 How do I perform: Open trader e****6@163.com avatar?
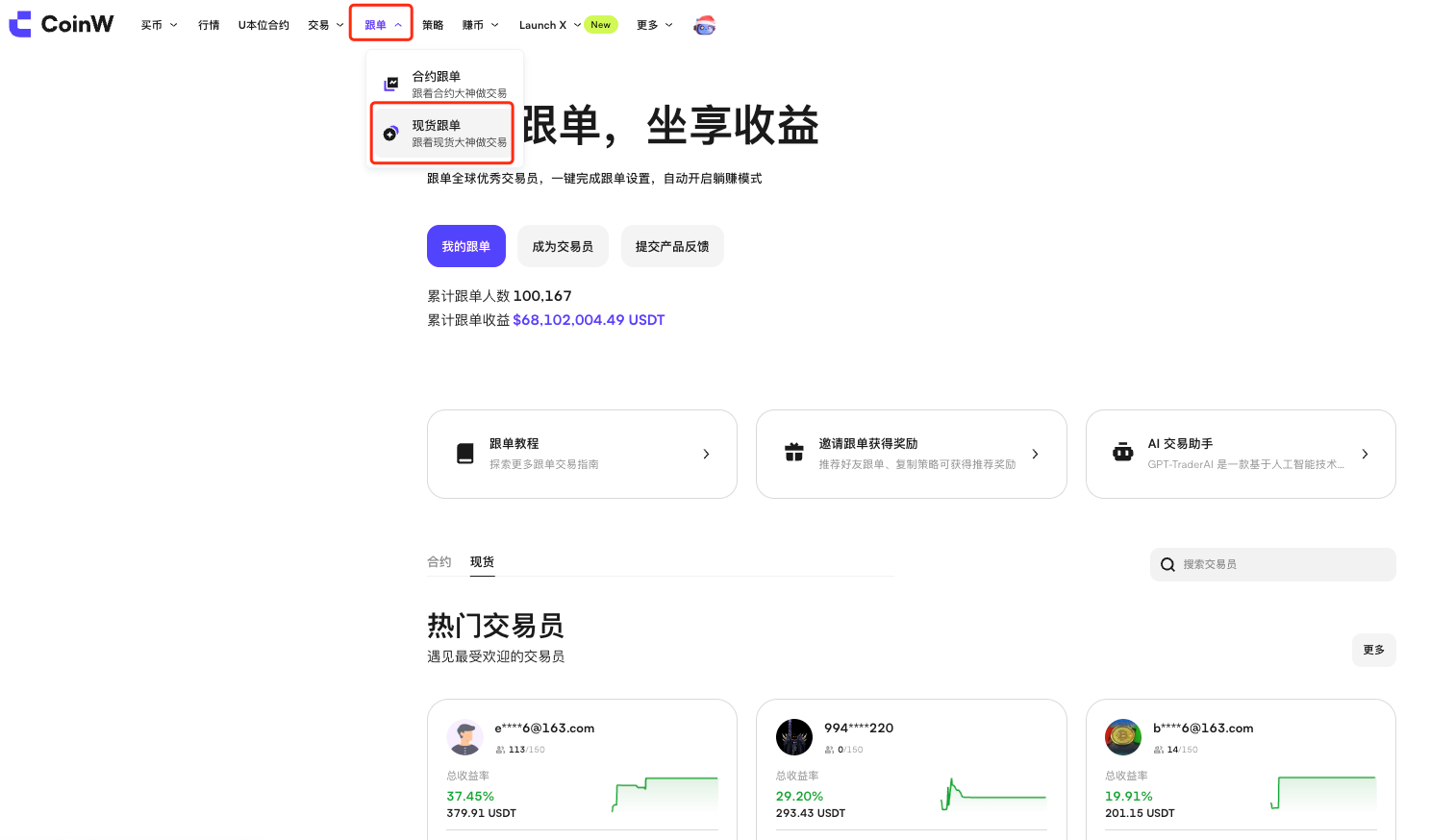[x=465, y=737]
